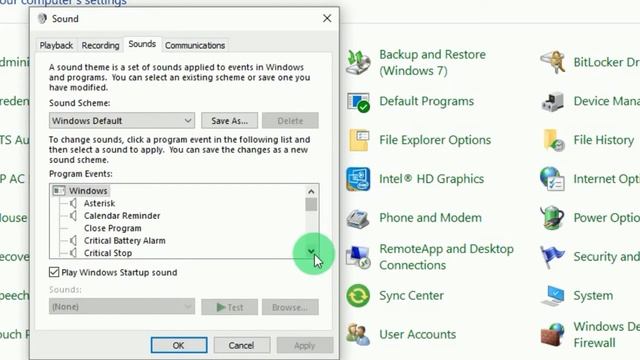Open the Sync Center icon
Screen dimensions: 640x360
(x=358, y=296)
